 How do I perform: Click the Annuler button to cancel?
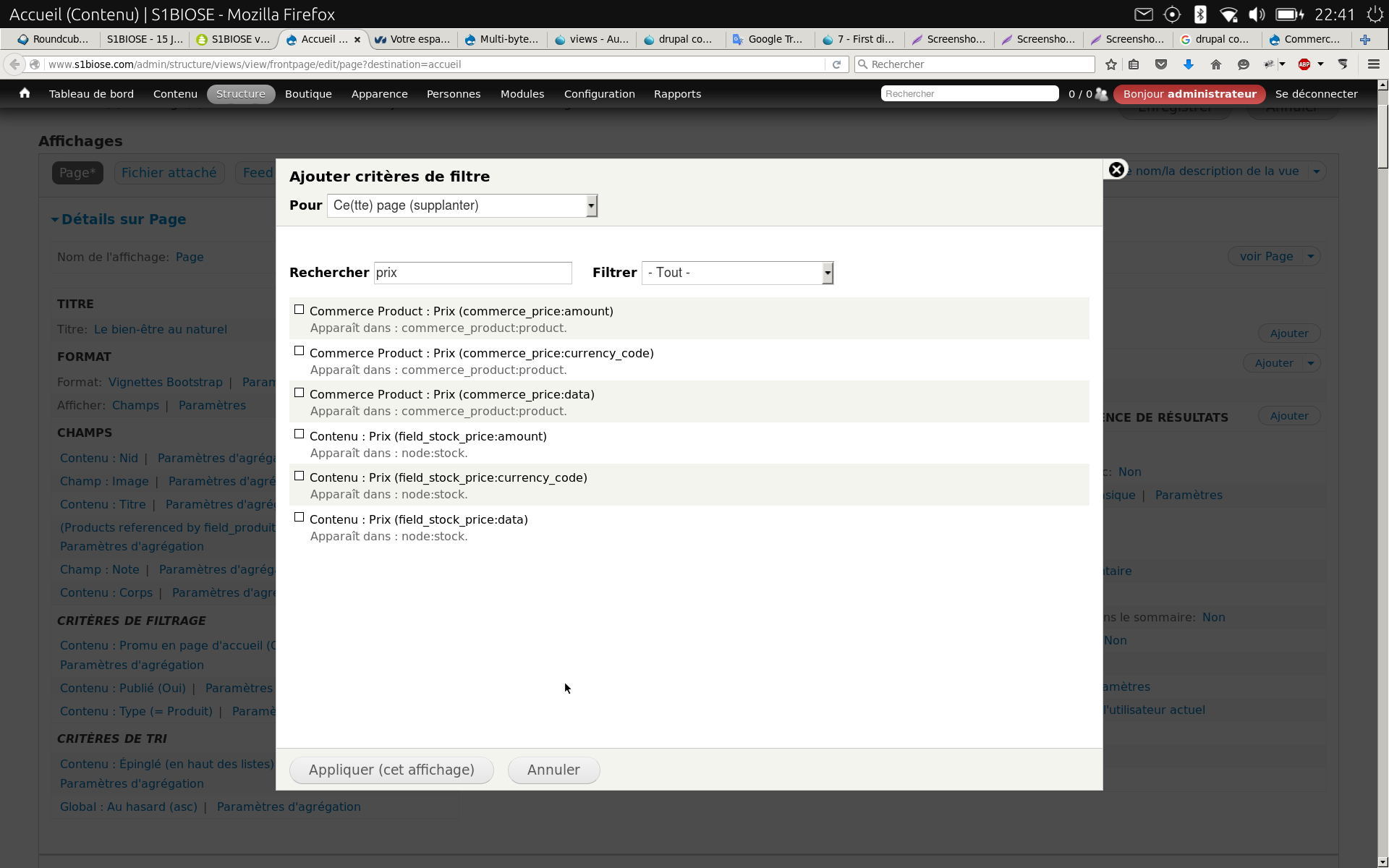(553, 769)
